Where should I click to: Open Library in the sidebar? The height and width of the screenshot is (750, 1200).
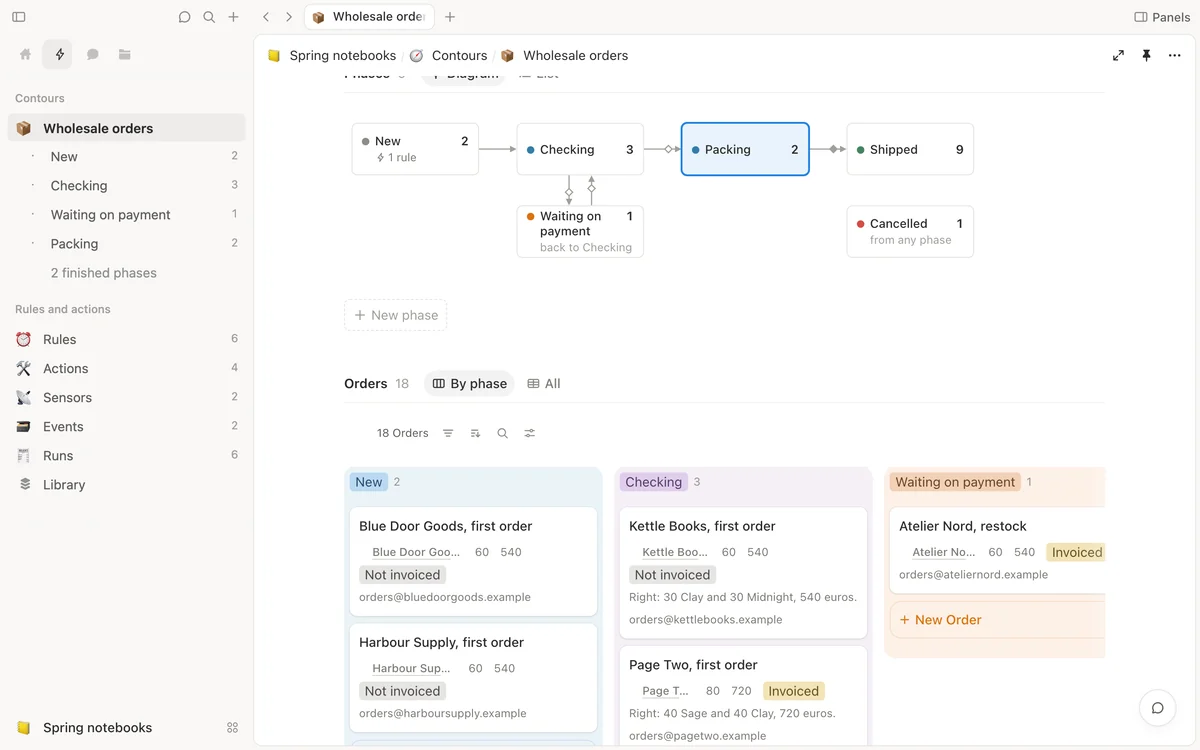coord(126,484)
